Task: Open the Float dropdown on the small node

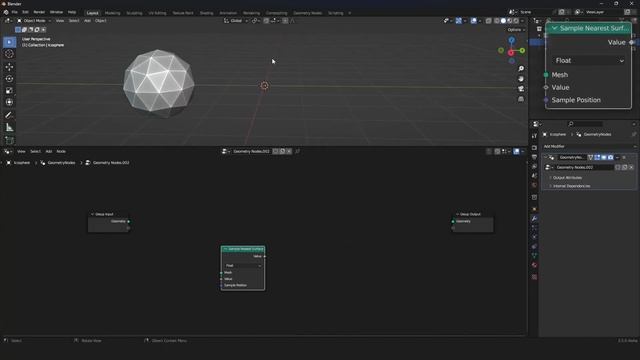Action: tap(243, 266)
